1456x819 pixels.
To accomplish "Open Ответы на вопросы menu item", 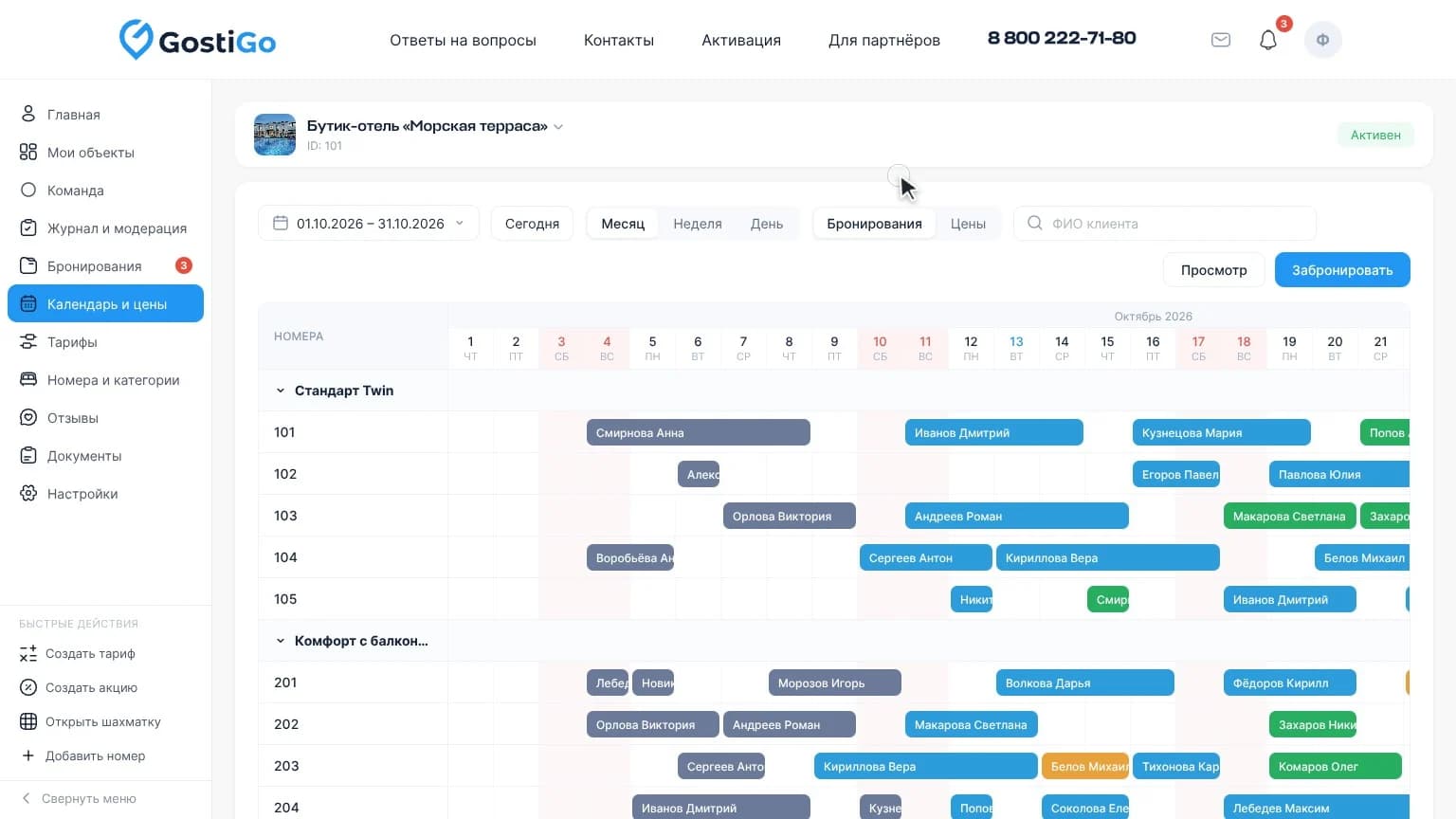I will point(463,40).
